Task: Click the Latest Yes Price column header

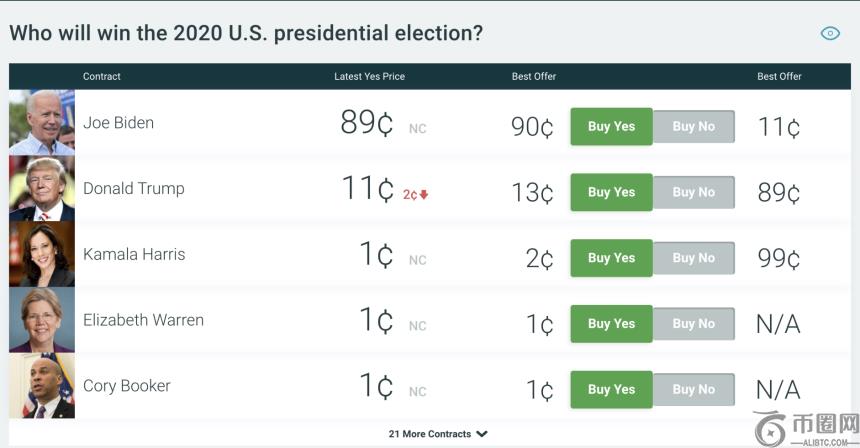Action: click(x=369, y=77)
